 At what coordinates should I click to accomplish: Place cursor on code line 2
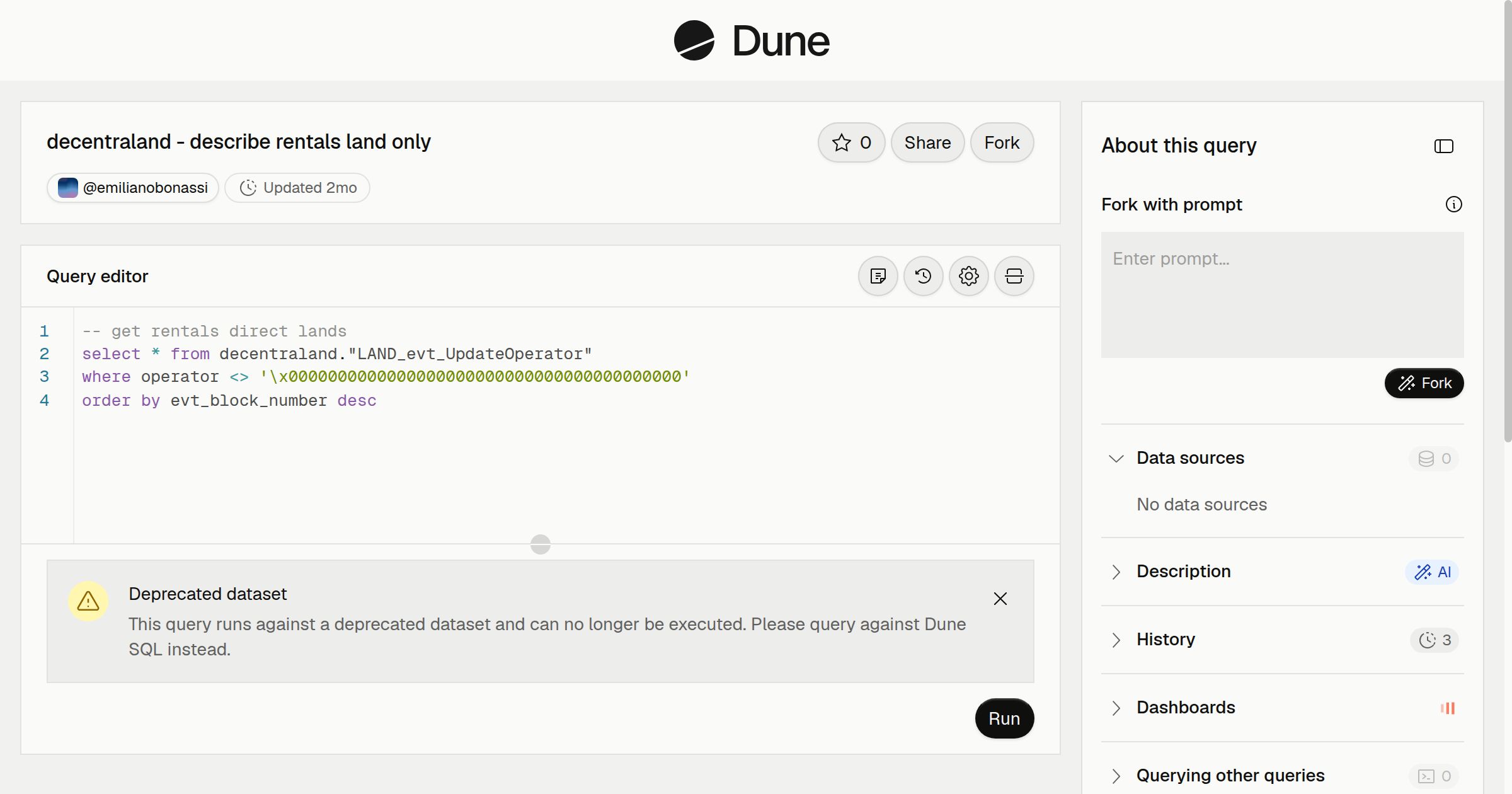(x=337, y=354)
